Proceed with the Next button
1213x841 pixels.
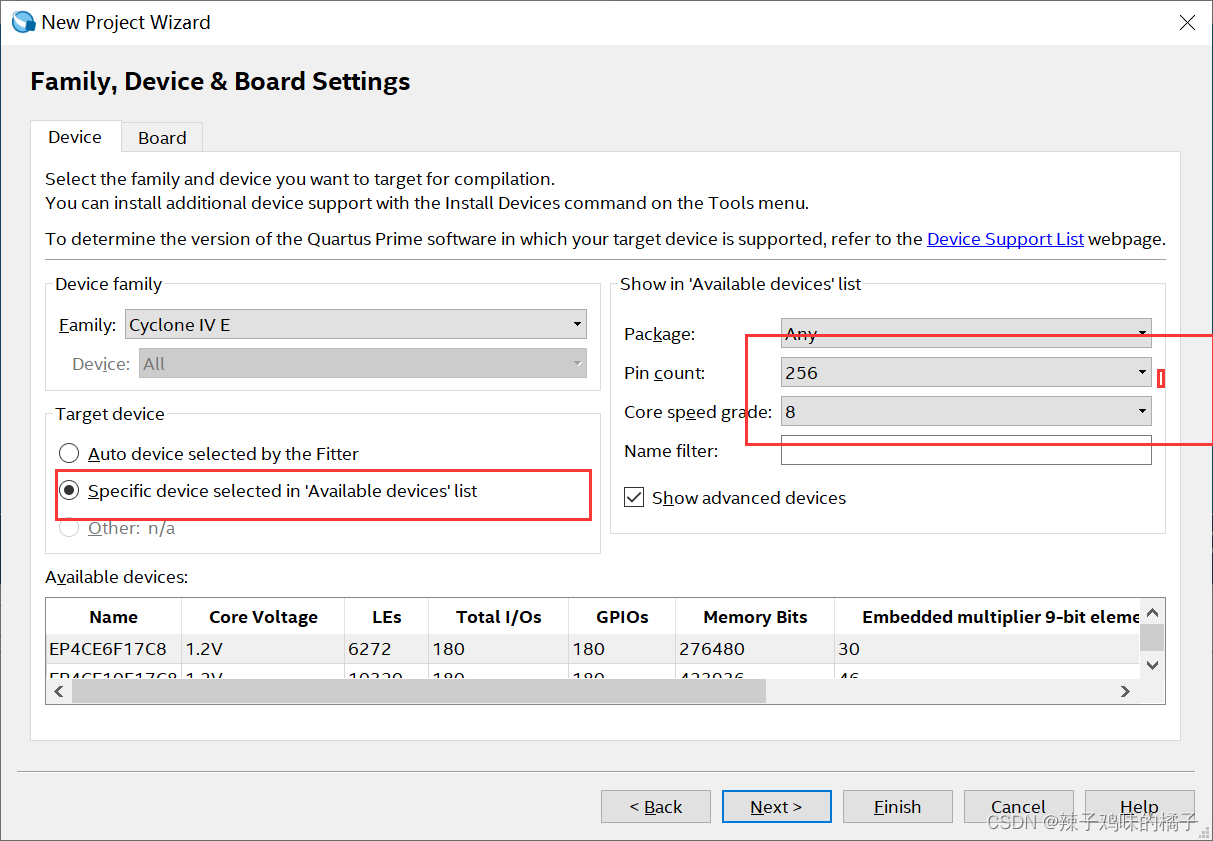(776, 807)
